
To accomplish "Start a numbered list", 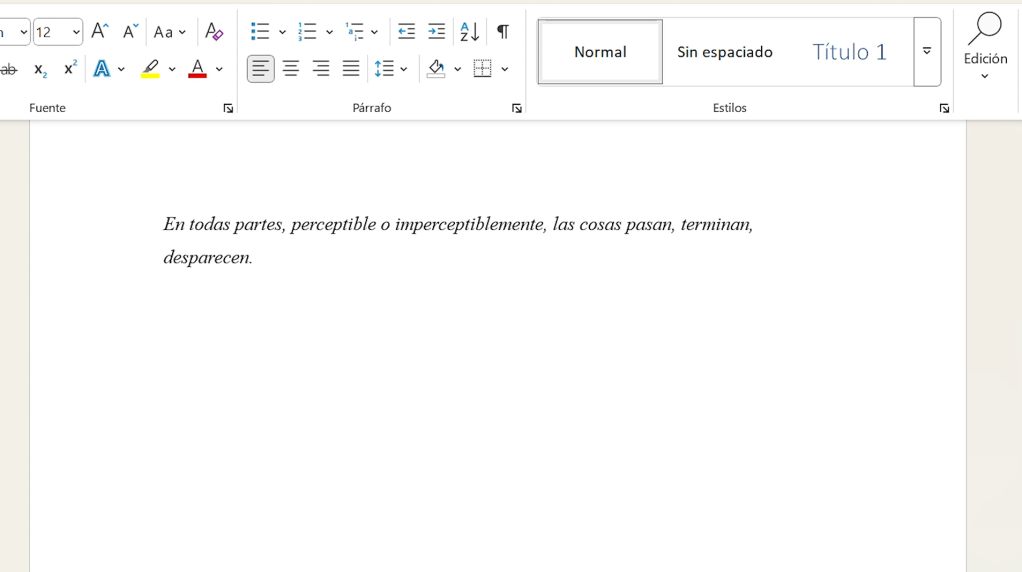I will 307,31.
